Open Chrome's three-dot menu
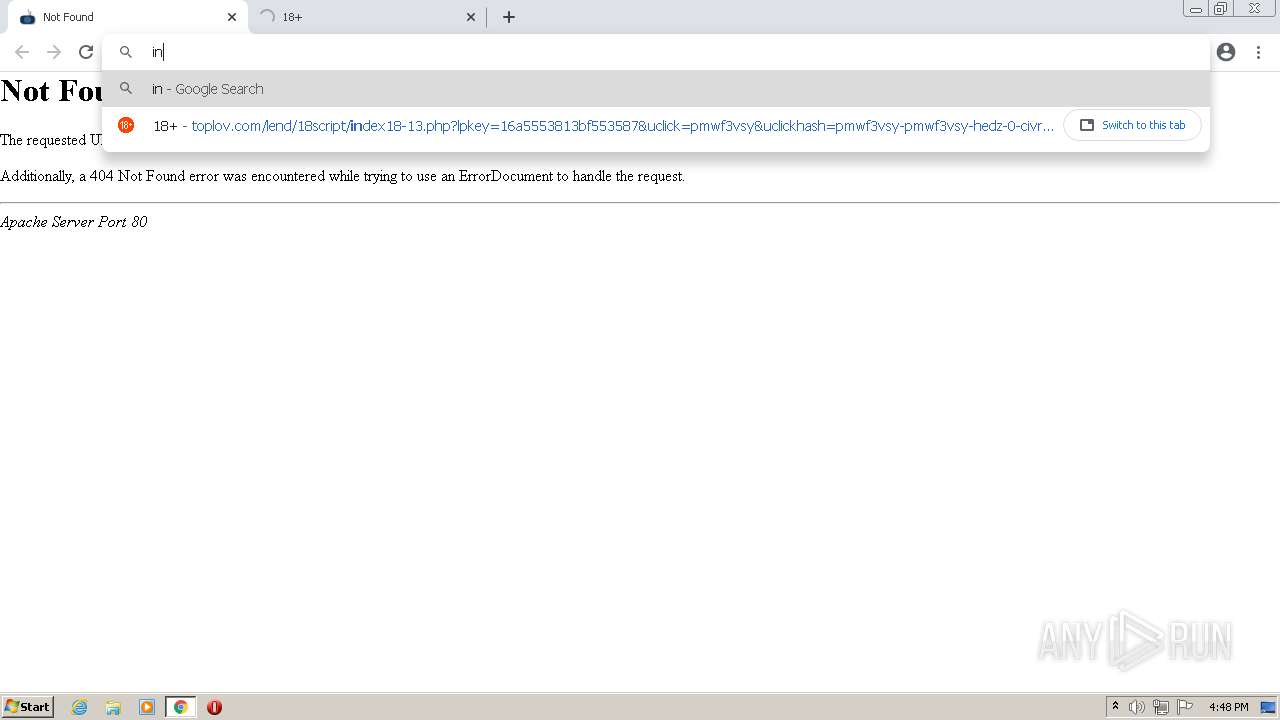This screenshot has height=720, width=1280. point(1258,52)
